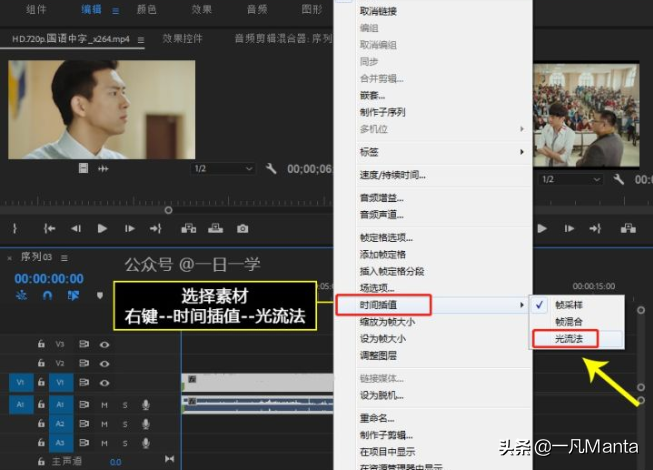
Task: Hide track V1 with eye icon
Action: point(105,383)
